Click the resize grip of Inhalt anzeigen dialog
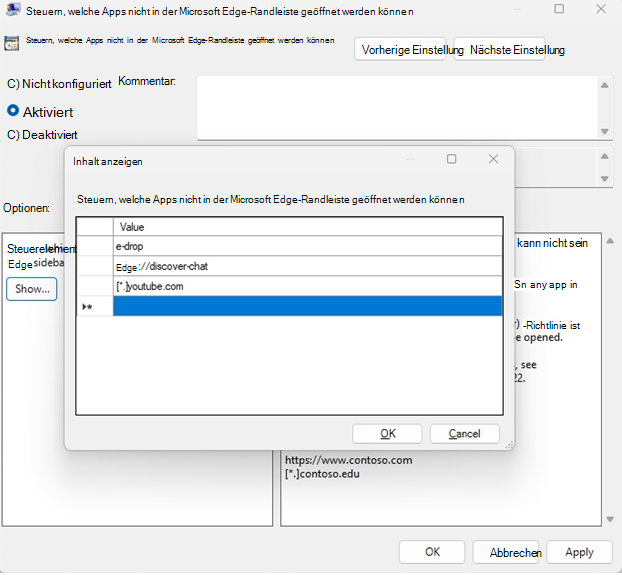Viewport: 622px width, 575px height. click(x=509, y=445)
